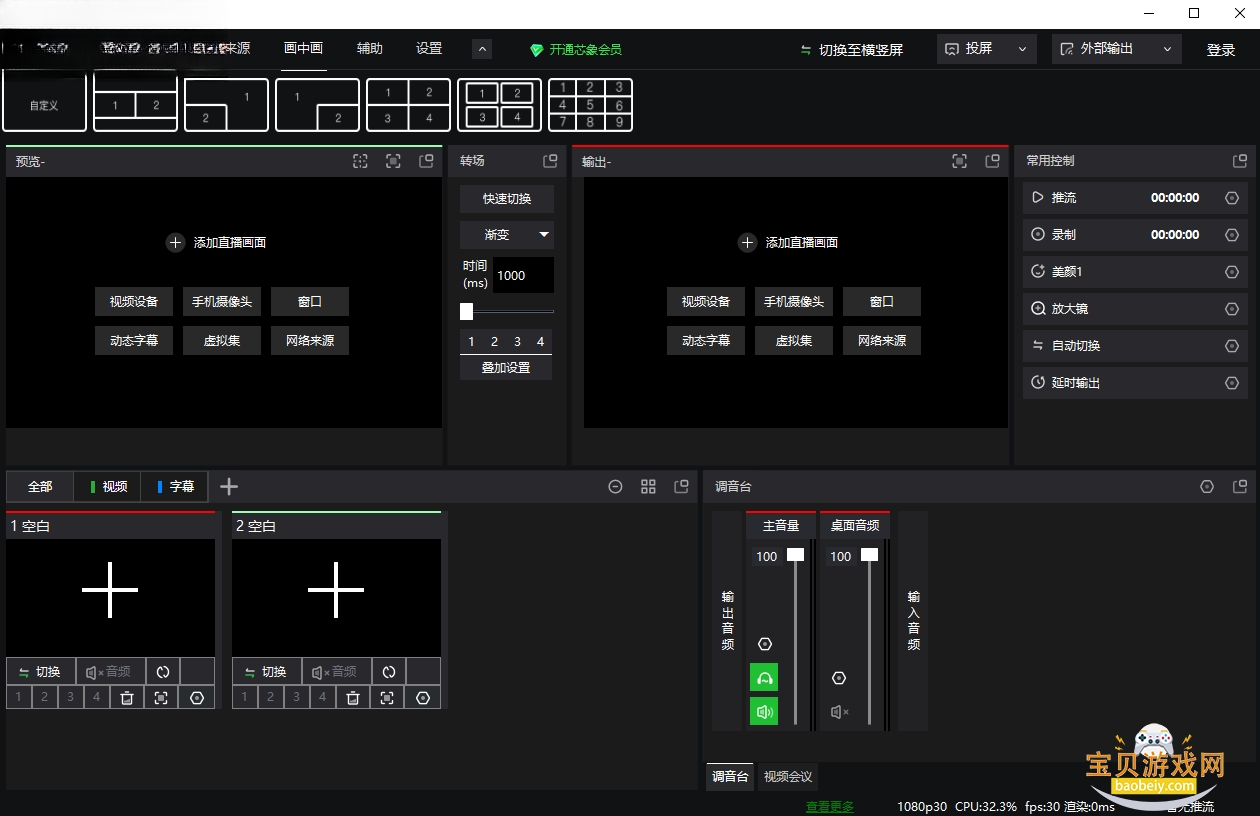Click the 主音量 volume slider handle

click(x=795, y=554)
